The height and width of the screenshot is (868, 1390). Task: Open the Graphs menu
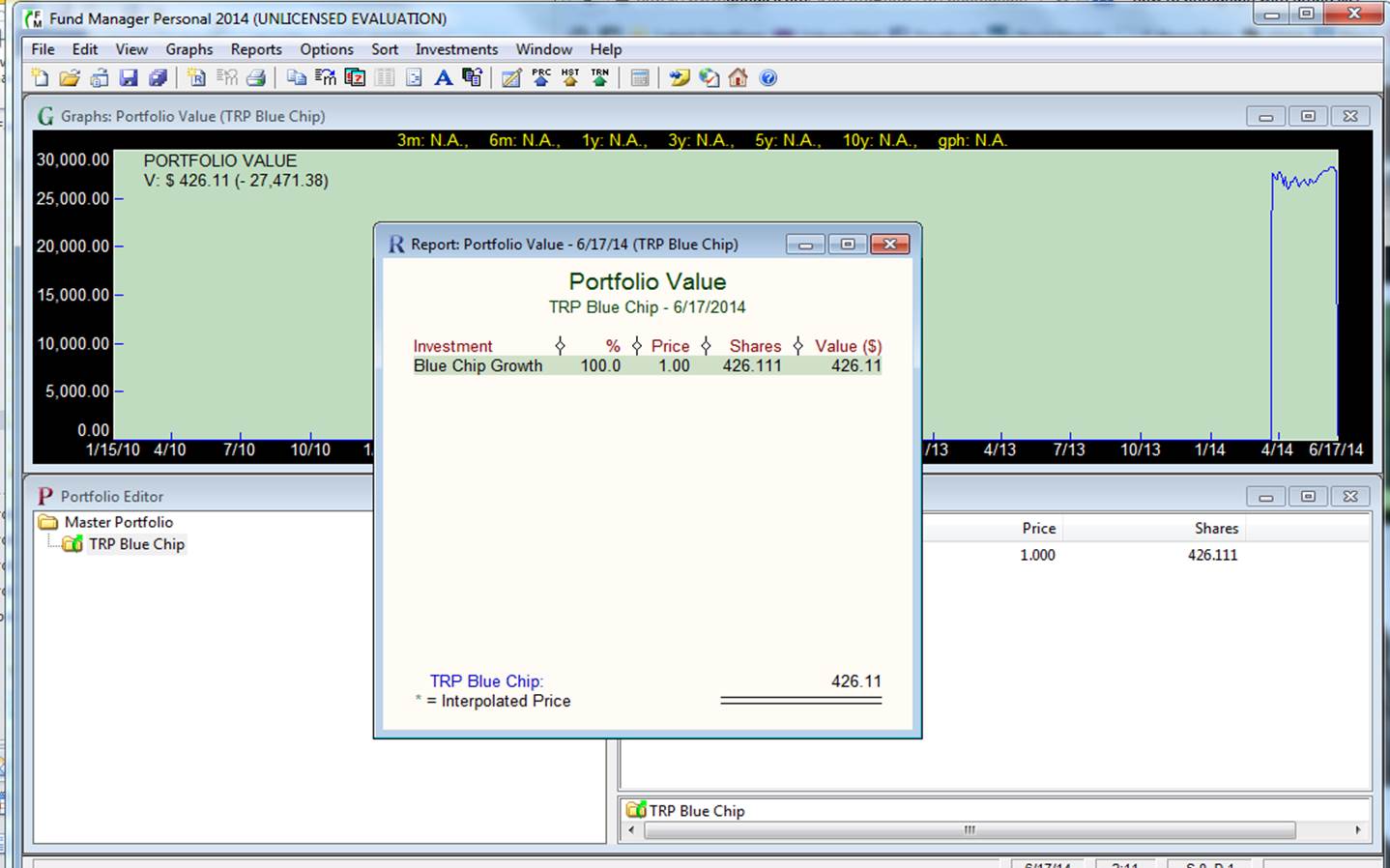tap(188, 49)
